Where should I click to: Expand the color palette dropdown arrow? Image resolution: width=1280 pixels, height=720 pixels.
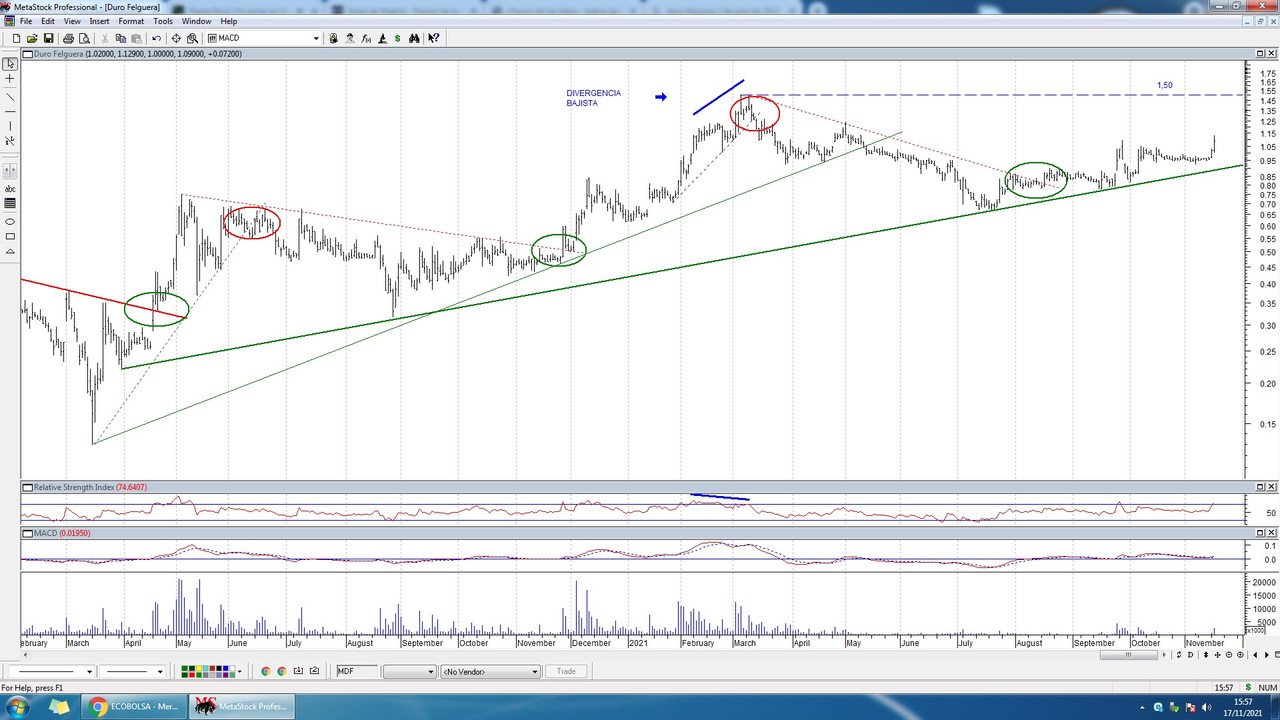coord(239,671)
